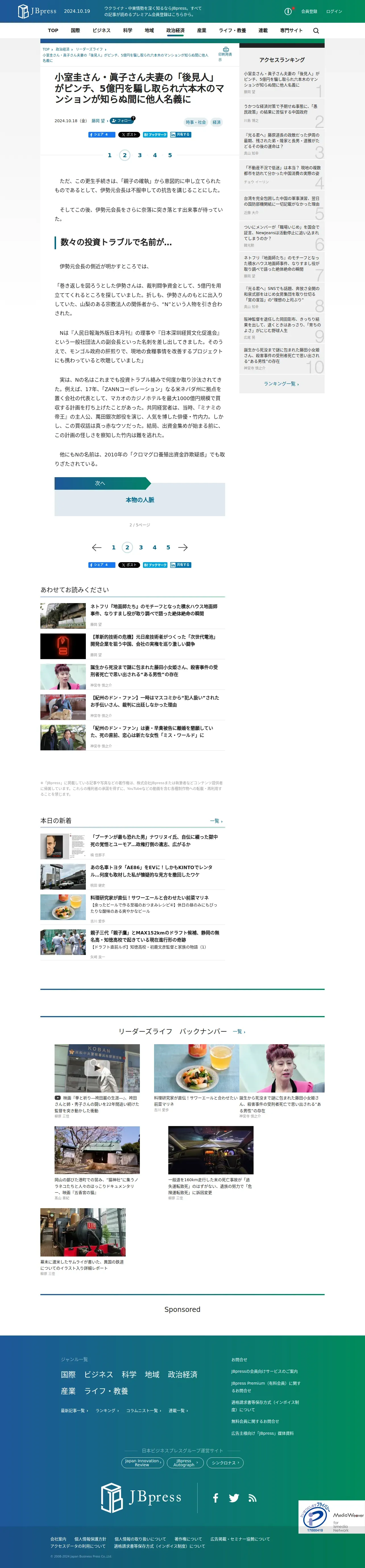Image resolution: width=365 pixels, height=1568 pixels.
Task: Open ranking item 9 about 阪神監督
Action: coord(282,328)
